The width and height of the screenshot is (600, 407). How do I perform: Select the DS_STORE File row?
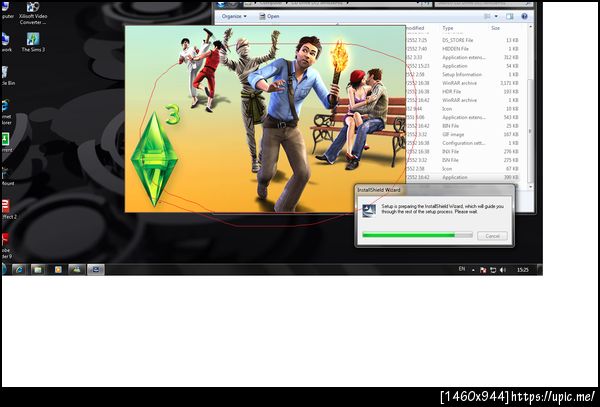point(463,40)
